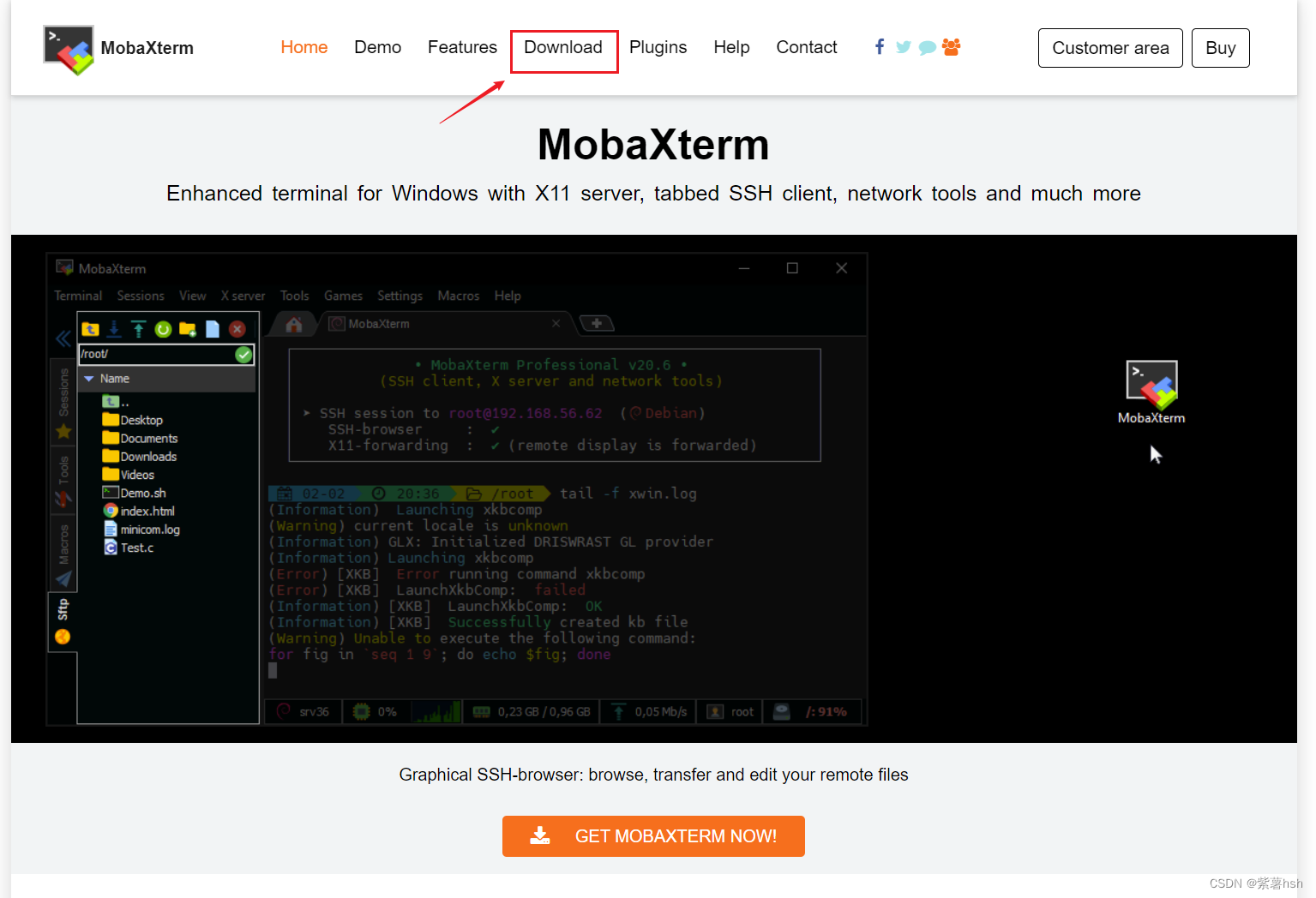Select the parent directory '..' entry
Screen dimensions: 1316x898
click(x=115, y=402)
